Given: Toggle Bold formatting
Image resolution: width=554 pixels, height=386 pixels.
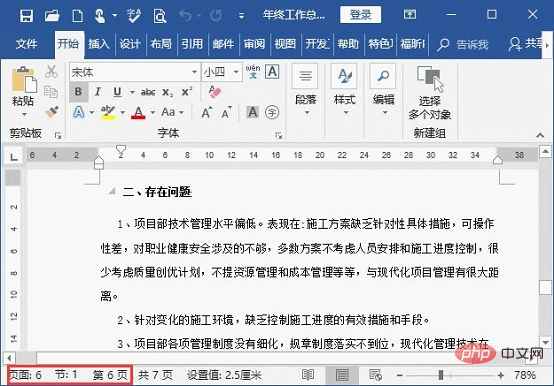Looking at the screenshot, I should click(78, 92).
